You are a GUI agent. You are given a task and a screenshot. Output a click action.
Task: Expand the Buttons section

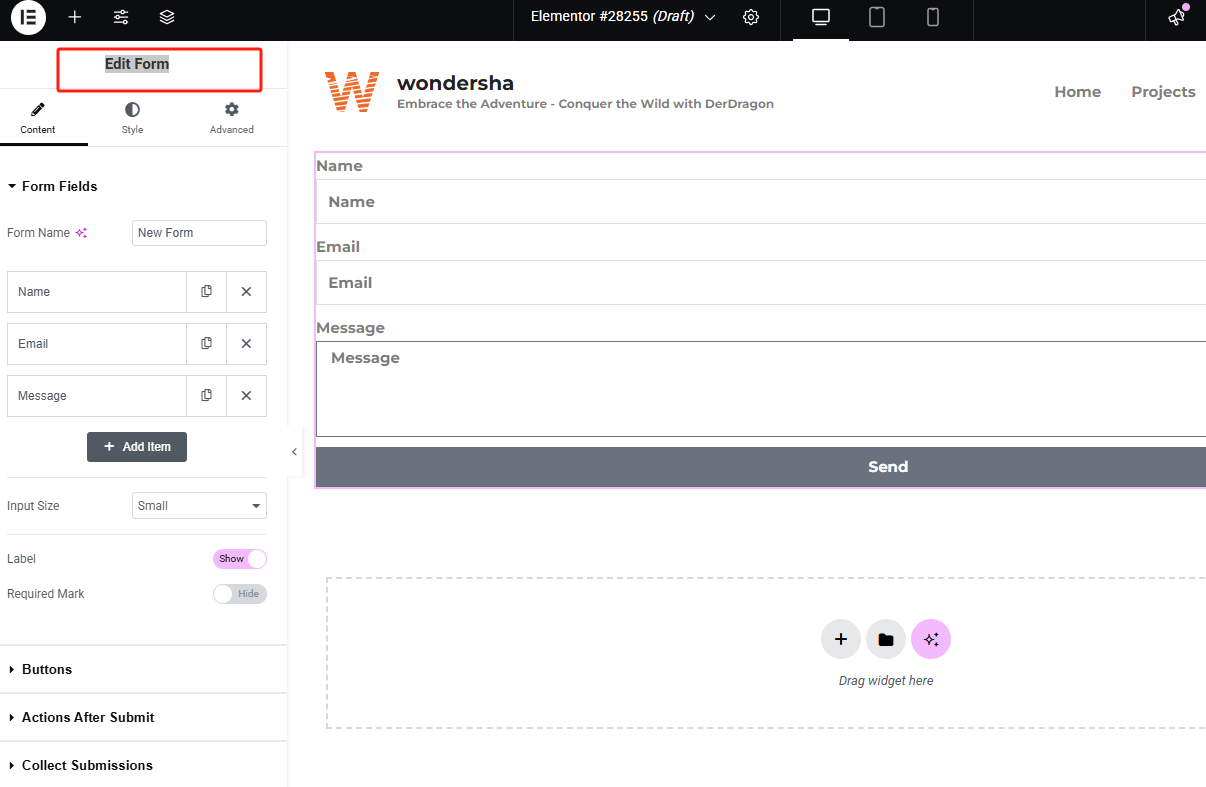[x=47, y=670]
